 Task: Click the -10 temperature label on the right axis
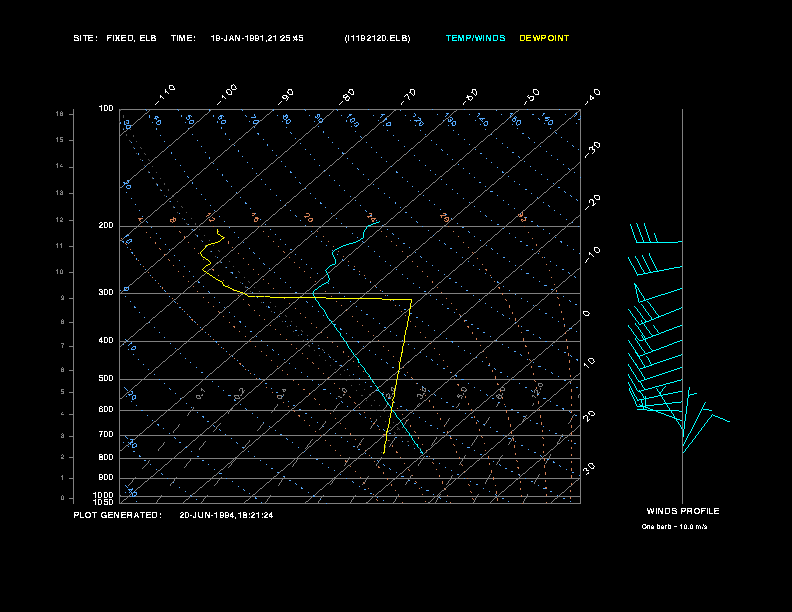pyautogui.click(x=592, y=255)
